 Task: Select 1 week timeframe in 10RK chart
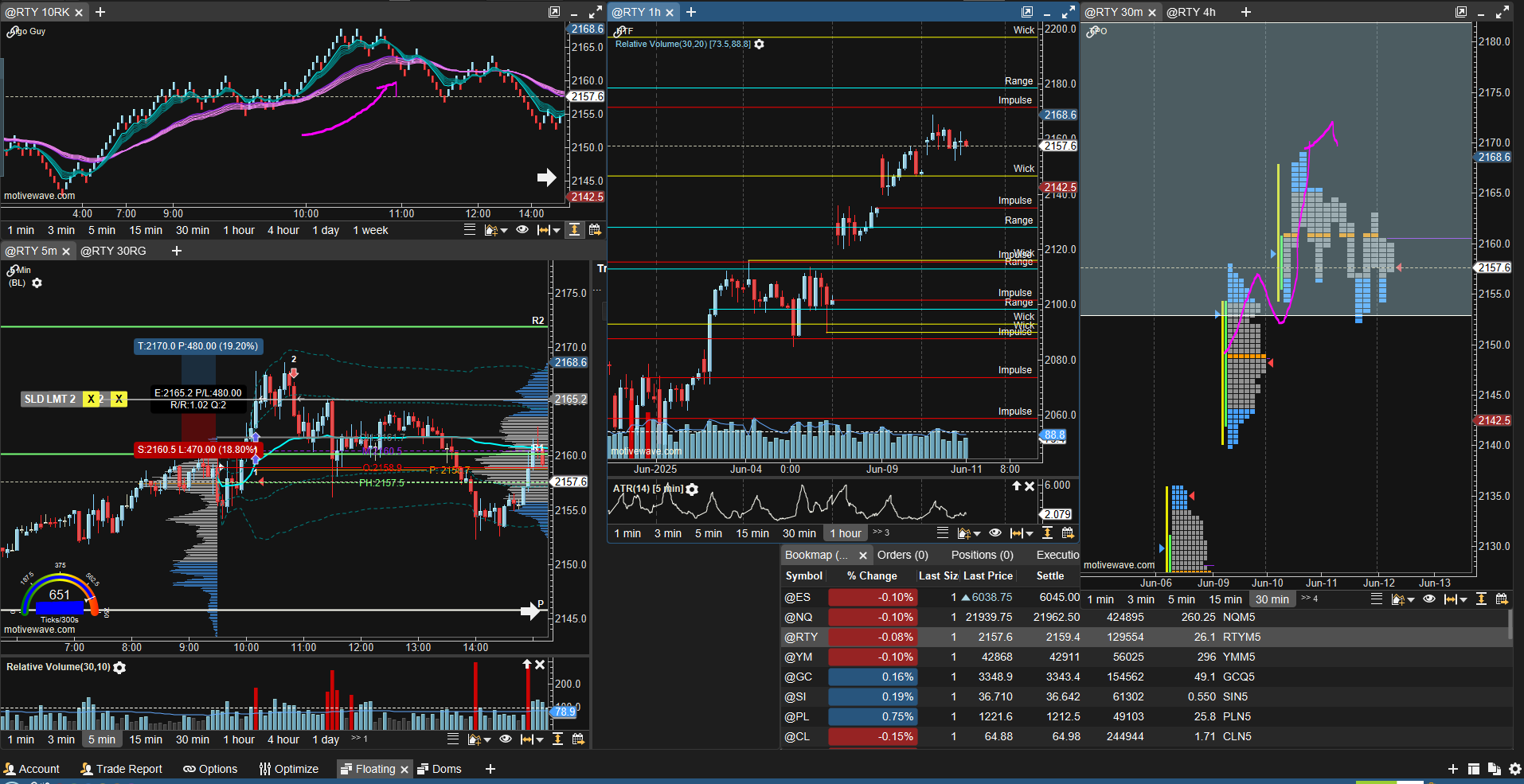(x=370, y=230)
